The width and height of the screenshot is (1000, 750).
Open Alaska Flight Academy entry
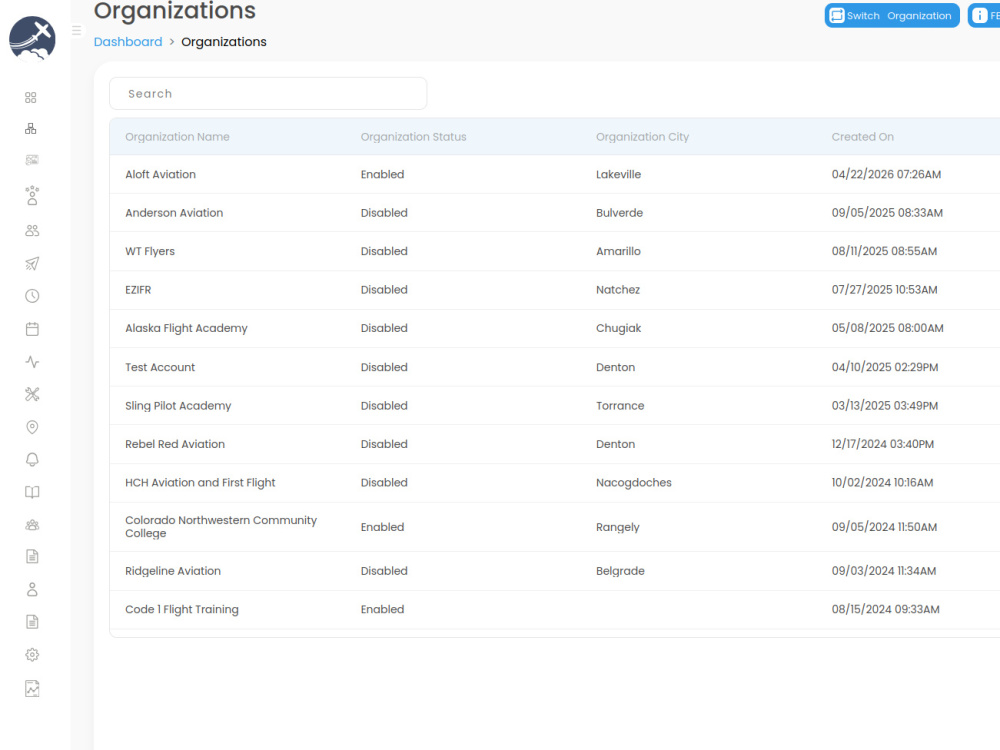coord(186,328)
